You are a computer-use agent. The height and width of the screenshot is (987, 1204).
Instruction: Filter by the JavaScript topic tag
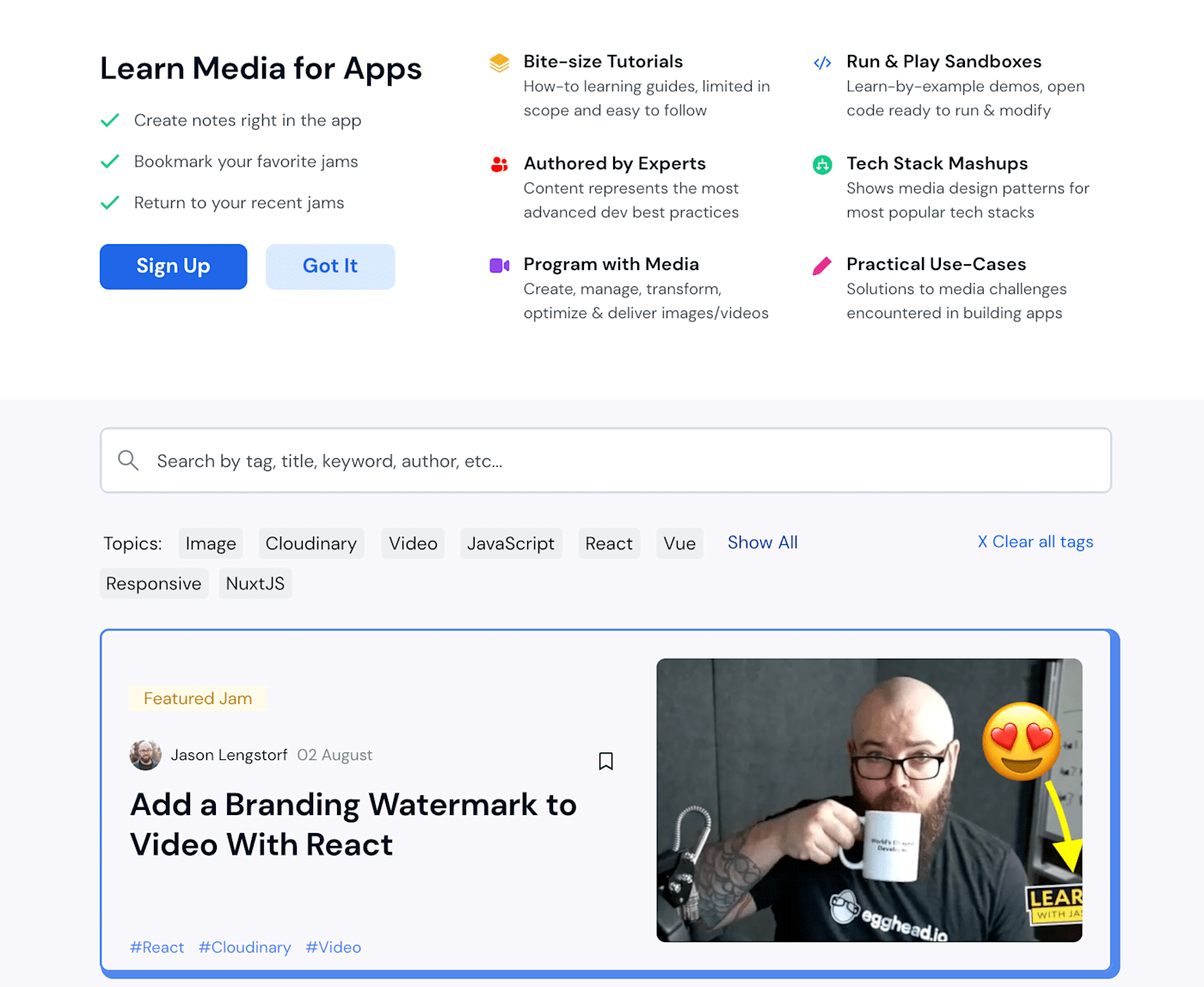tap(511, 543)
